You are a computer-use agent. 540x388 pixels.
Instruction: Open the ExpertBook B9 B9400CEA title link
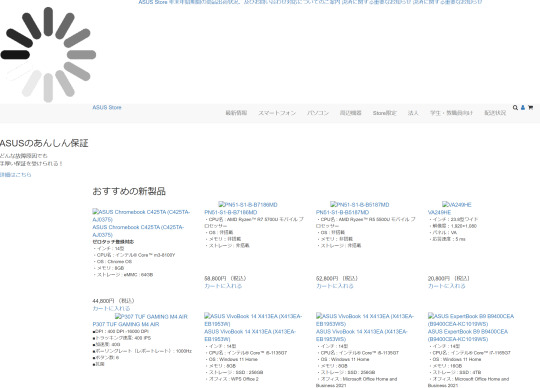pos(468,335)
